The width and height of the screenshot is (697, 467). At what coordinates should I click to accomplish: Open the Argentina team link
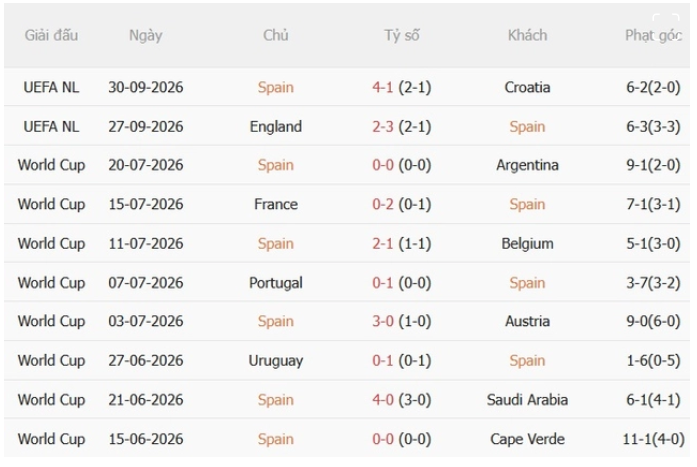tap(527, 165)
